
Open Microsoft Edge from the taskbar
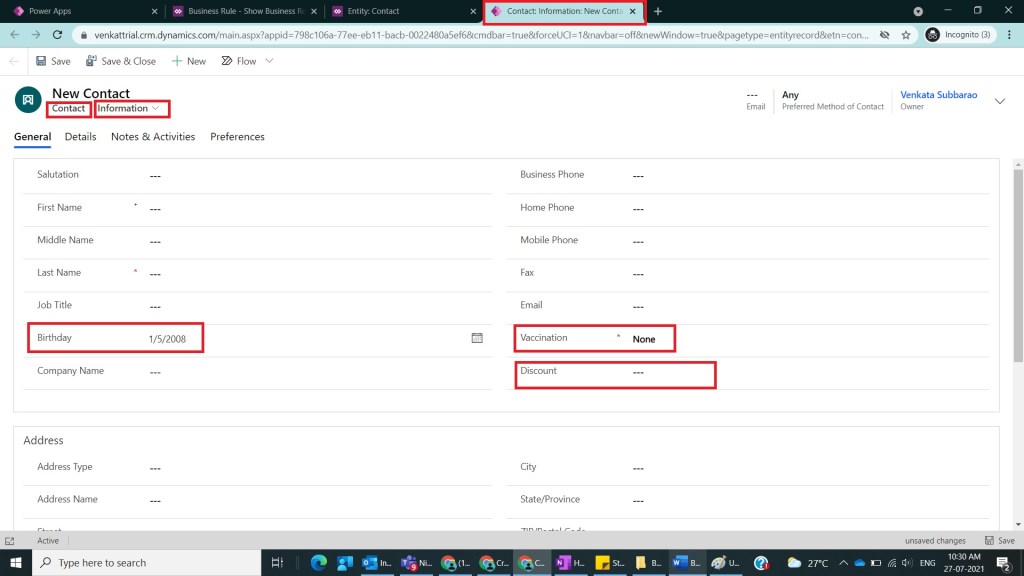tap(319, 563)
